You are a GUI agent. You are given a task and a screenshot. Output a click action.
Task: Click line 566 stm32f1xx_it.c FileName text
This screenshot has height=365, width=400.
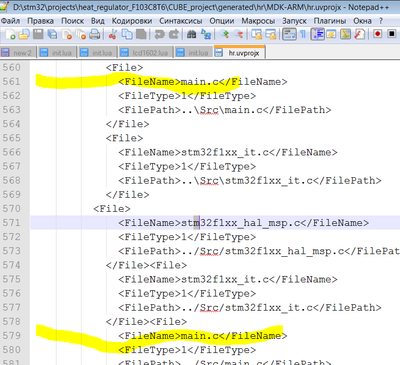pyautogui.click(x=228, y=152)
